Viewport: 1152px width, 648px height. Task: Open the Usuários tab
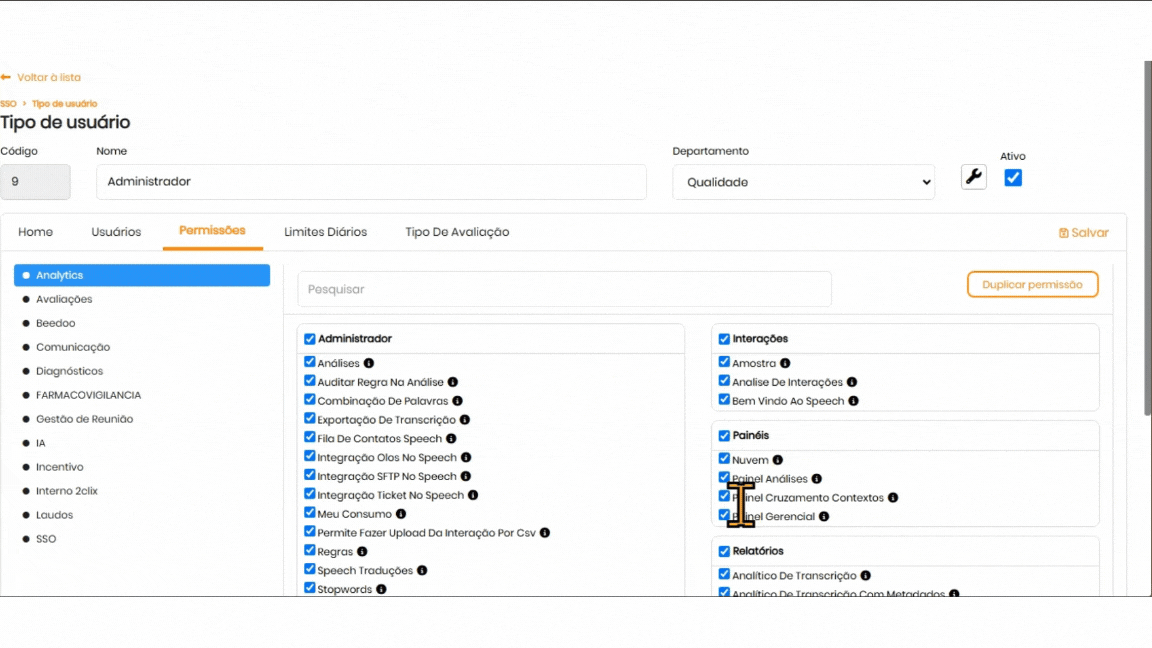point(116,232)
